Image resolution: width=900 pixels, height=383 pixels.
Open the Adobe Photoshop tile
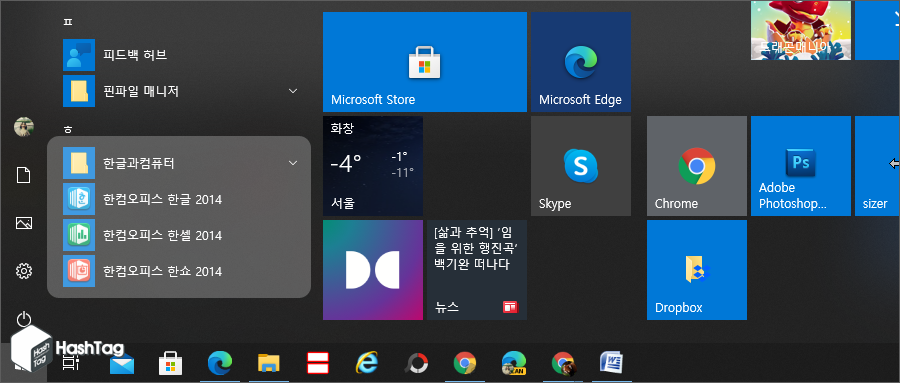coord(801,166)
